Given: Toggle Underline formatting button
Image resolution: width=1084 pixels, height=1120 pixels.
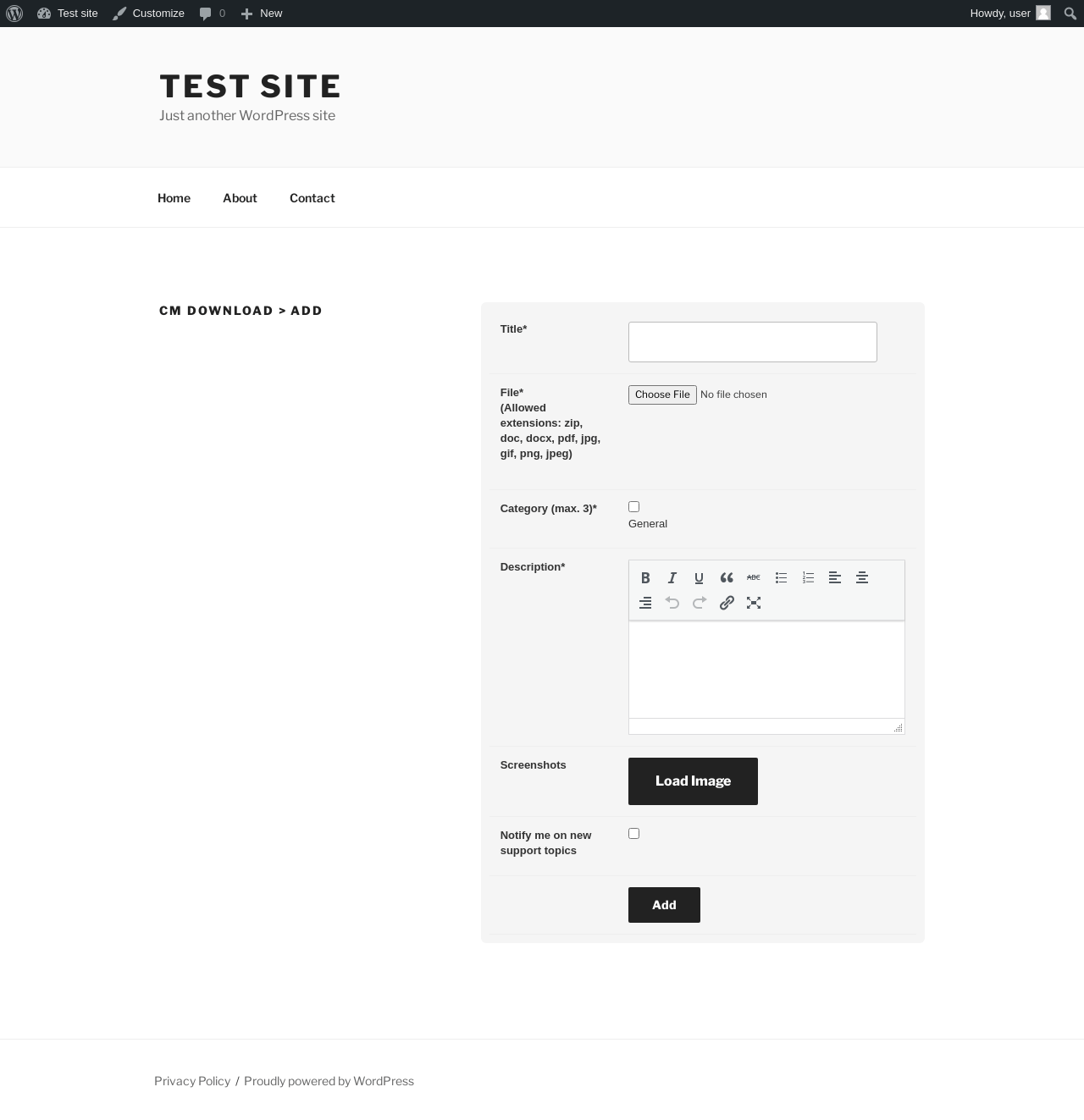Looking at the screenshot, I should (x=700, y=577).
